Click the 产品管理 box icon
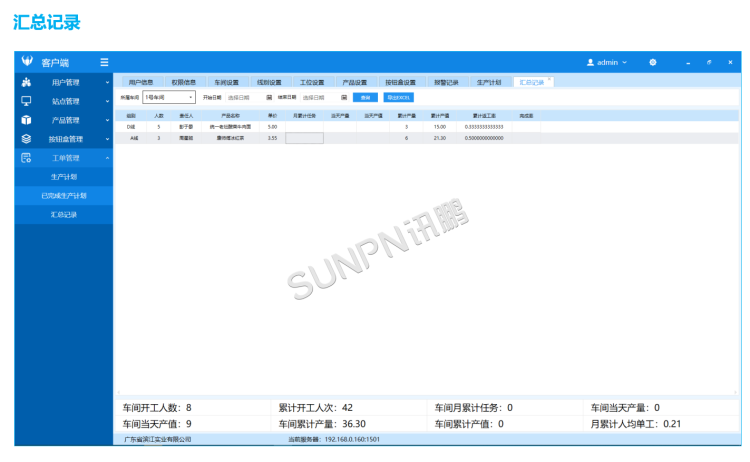The height and width of the screenshot is (462, 750). point(26,120)
